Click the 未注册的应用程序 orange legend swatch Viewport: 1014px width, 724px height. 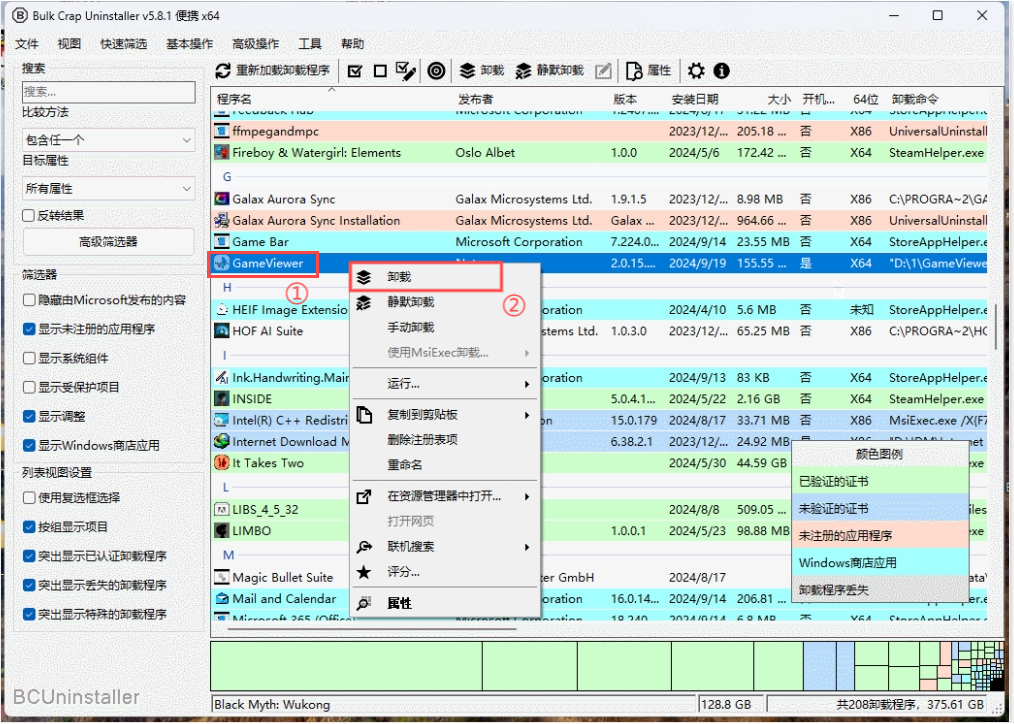[x=880, y=536]
